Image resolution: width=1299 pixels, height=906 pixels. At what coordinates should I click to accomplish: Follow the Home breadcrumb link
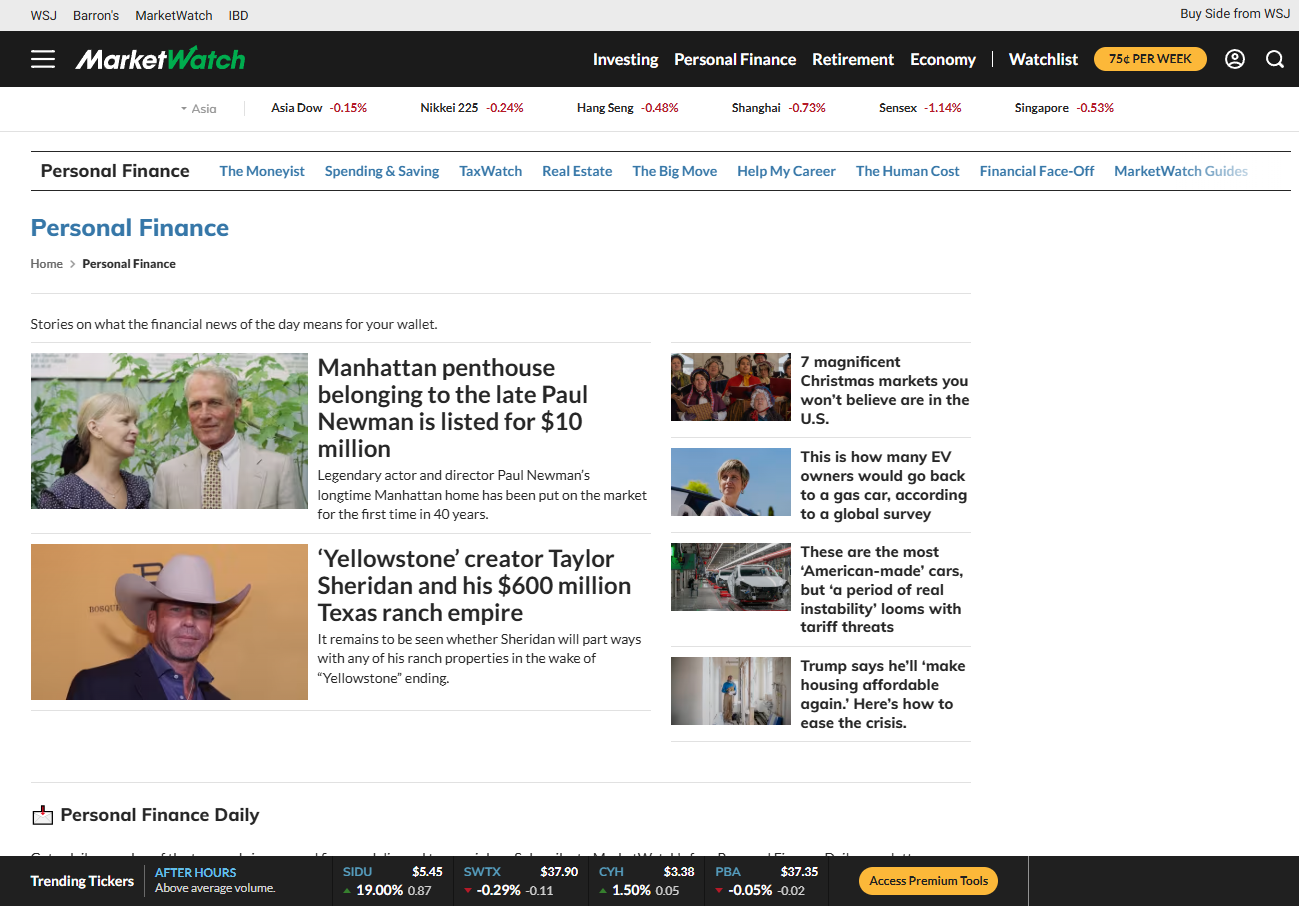[46, 264]
